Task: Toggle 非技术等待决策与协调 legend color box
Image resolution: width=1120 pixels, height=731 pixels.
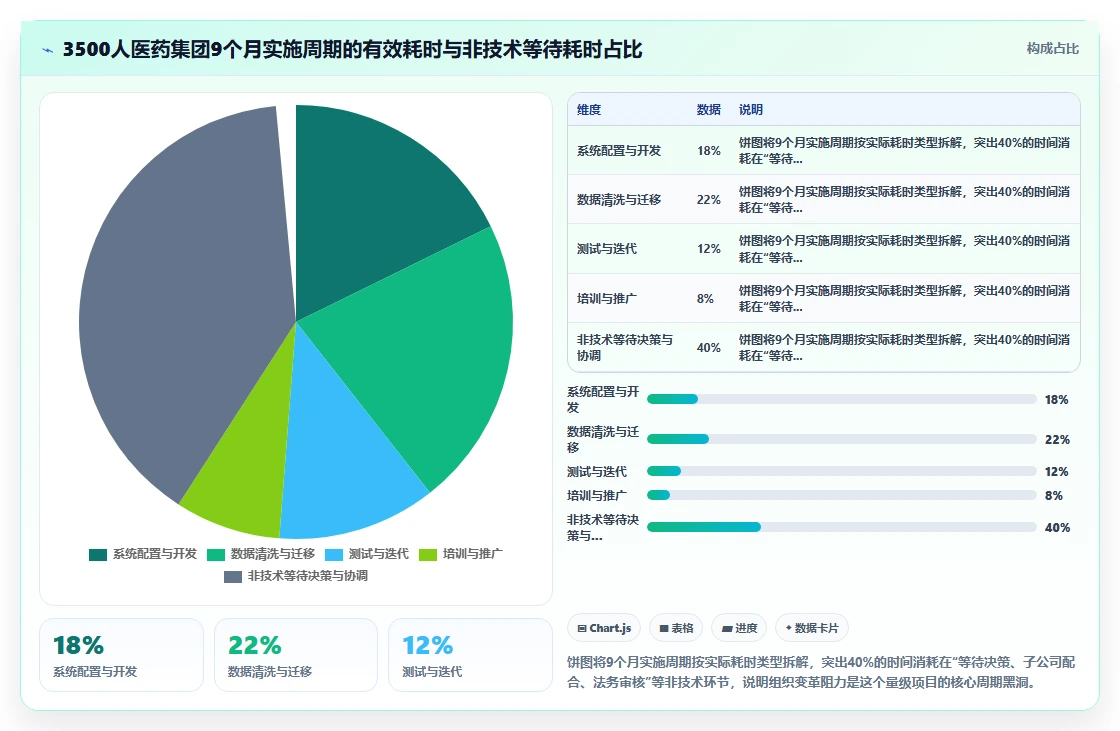Action: coord(233,577)
